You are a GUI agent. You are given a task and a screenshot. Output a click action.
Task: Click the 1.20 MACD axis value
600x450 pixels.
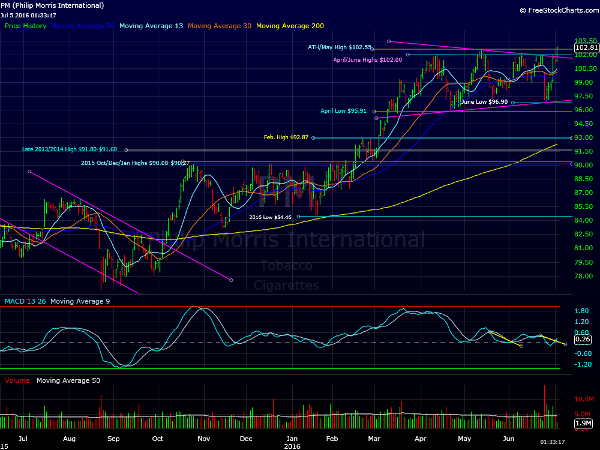click(582, 322)
